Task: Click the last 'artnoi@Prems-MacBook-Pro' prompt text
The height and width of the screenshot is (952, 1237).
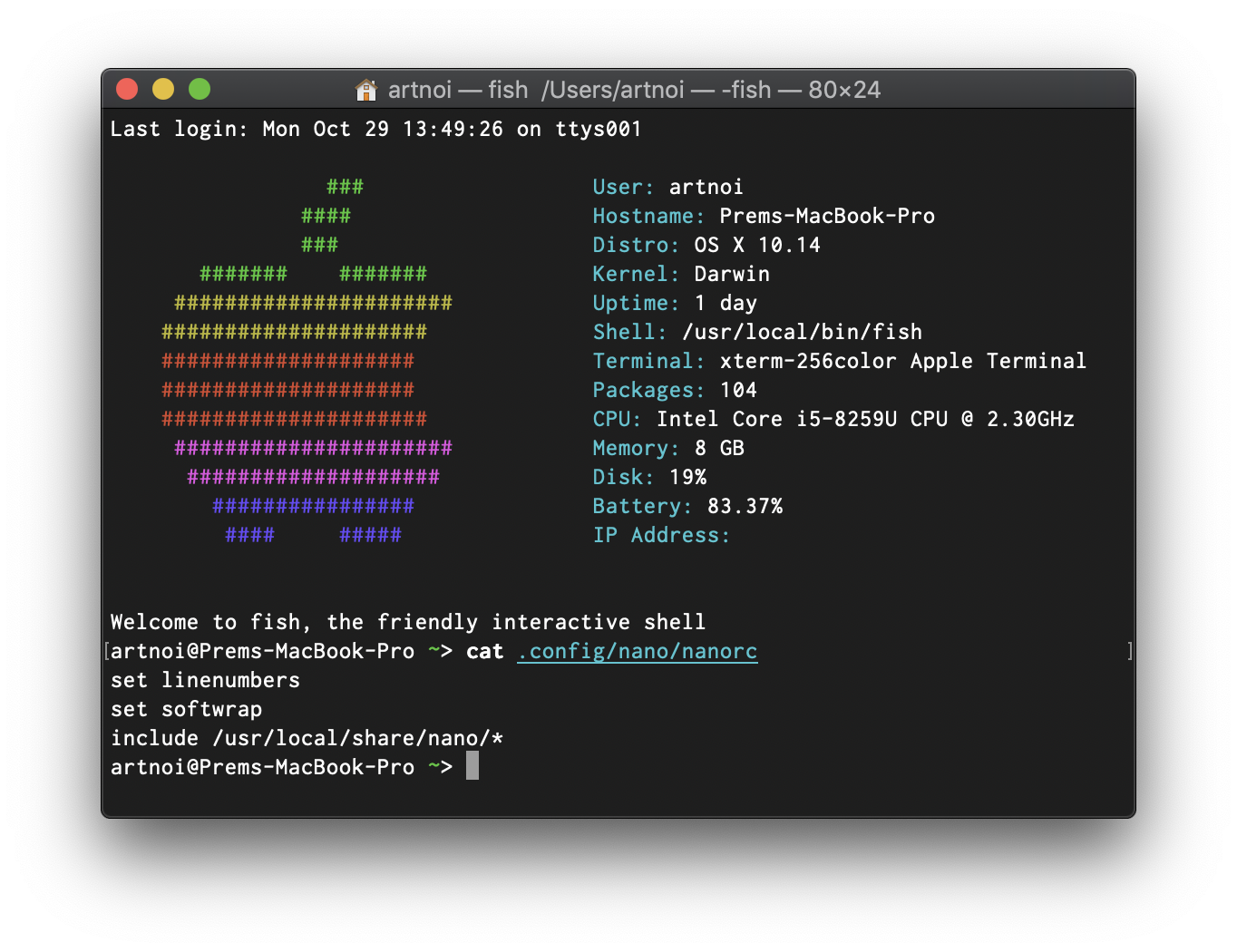Action: tap(262, 767)
